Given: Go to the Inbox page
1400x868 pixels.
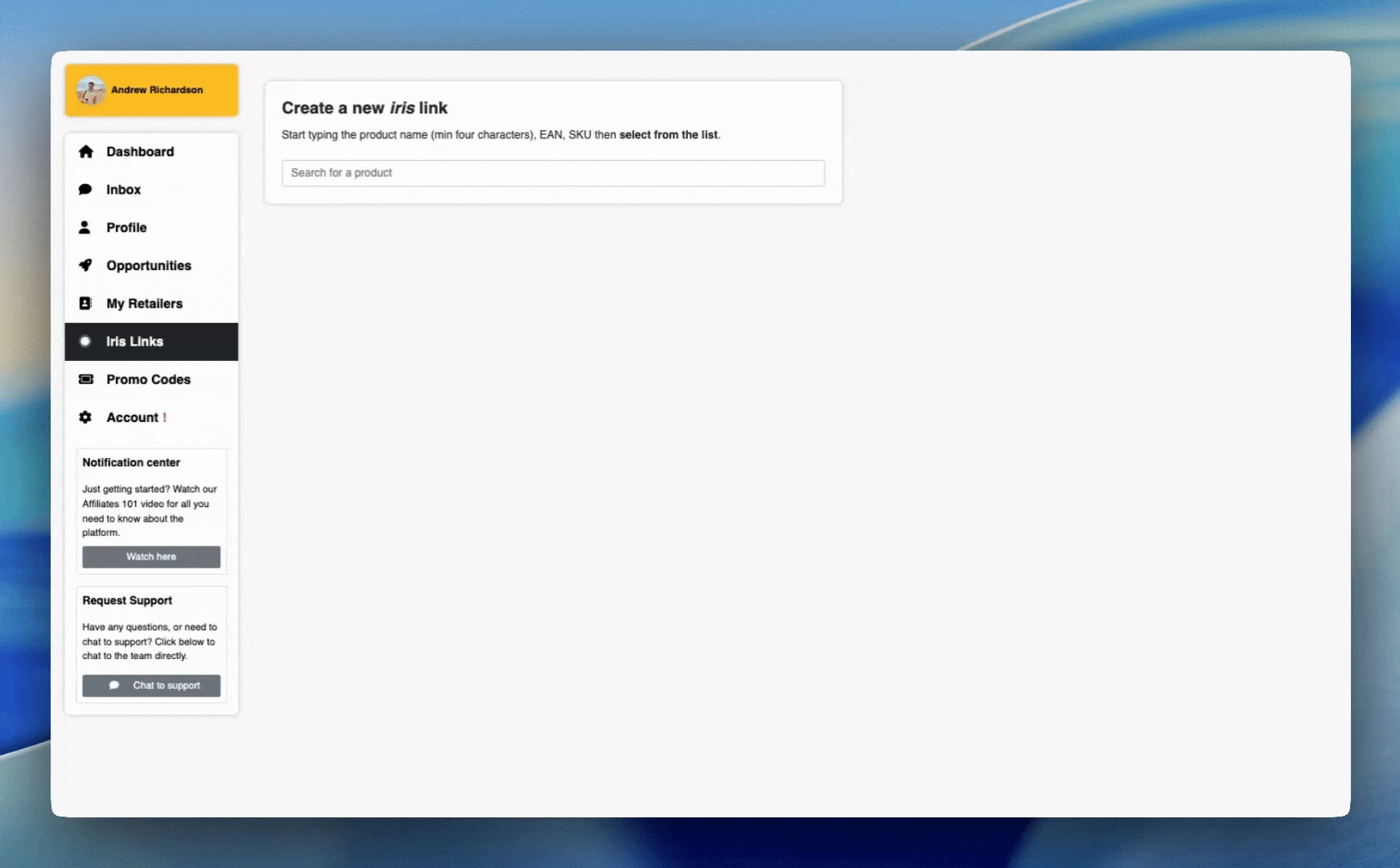Looking at the screenshot, I should 124,189.
